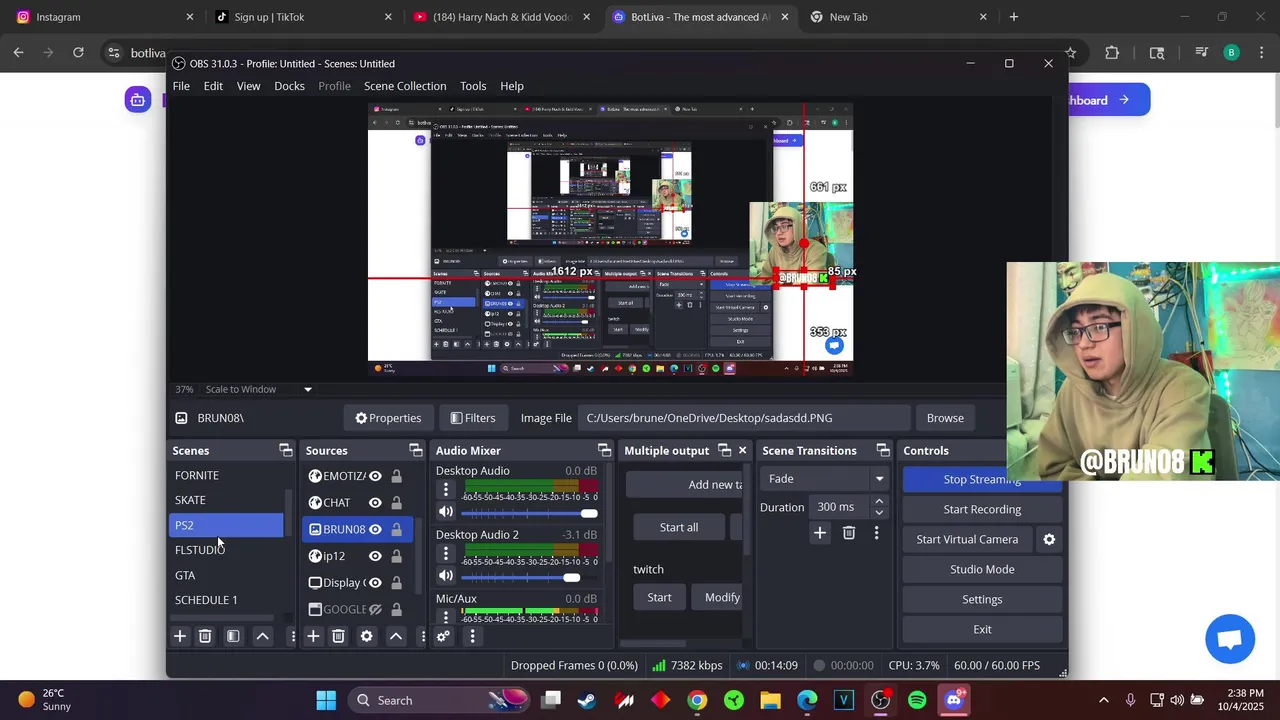The image size is (1280, 720).
Task: Hide the Display Capture source eye icon
Action: [375, 583]
